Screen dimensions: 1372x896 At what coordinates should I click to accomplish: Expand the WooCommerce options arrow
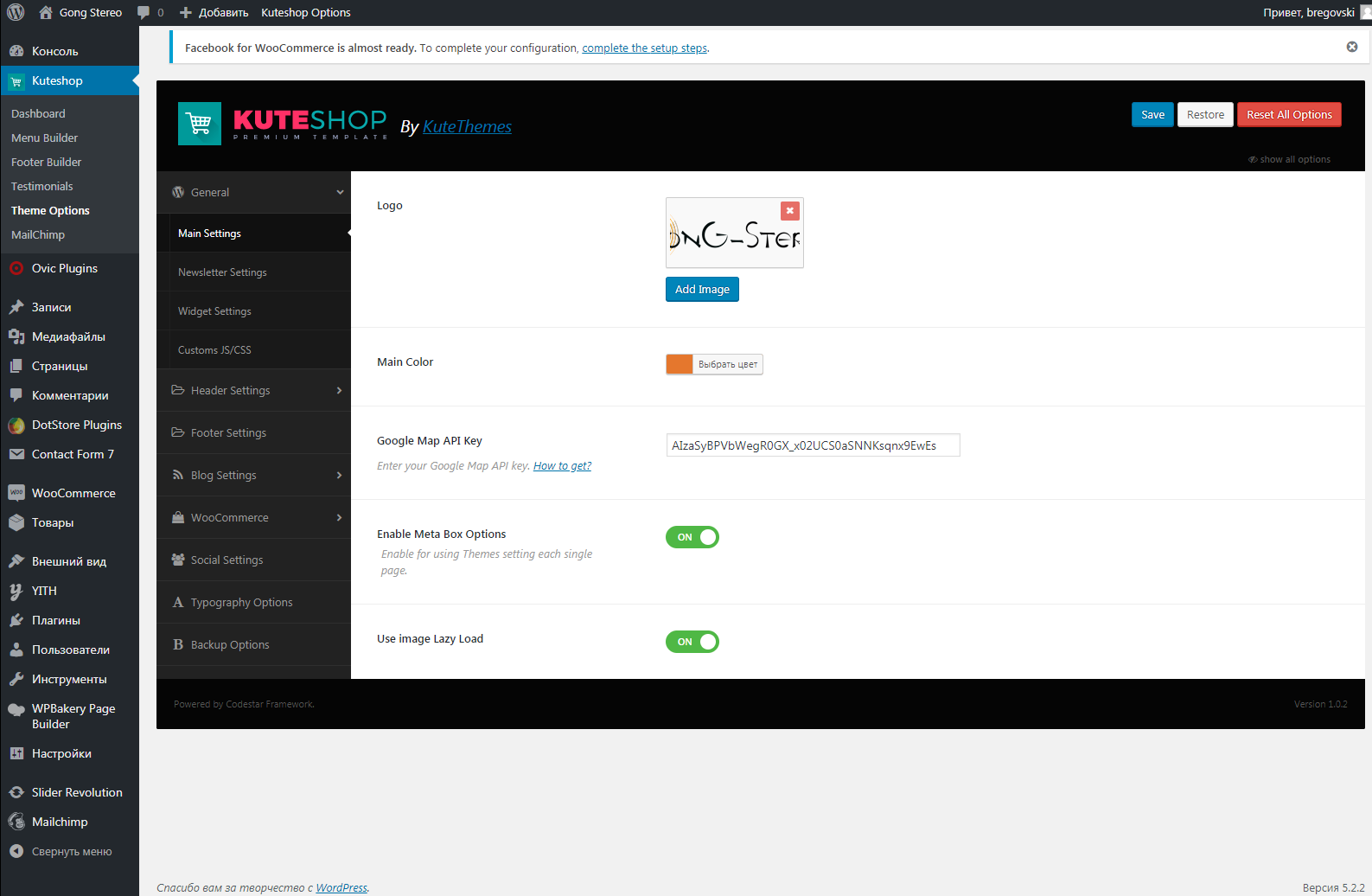click(339, 517)
